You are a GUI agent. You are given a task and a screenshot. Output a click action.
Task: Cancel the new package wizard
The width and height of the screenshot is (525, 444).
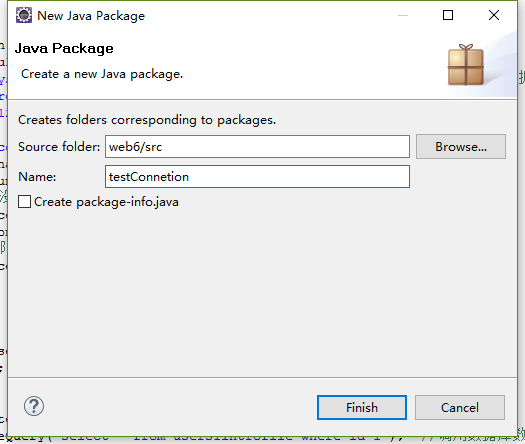coord(460,408)
